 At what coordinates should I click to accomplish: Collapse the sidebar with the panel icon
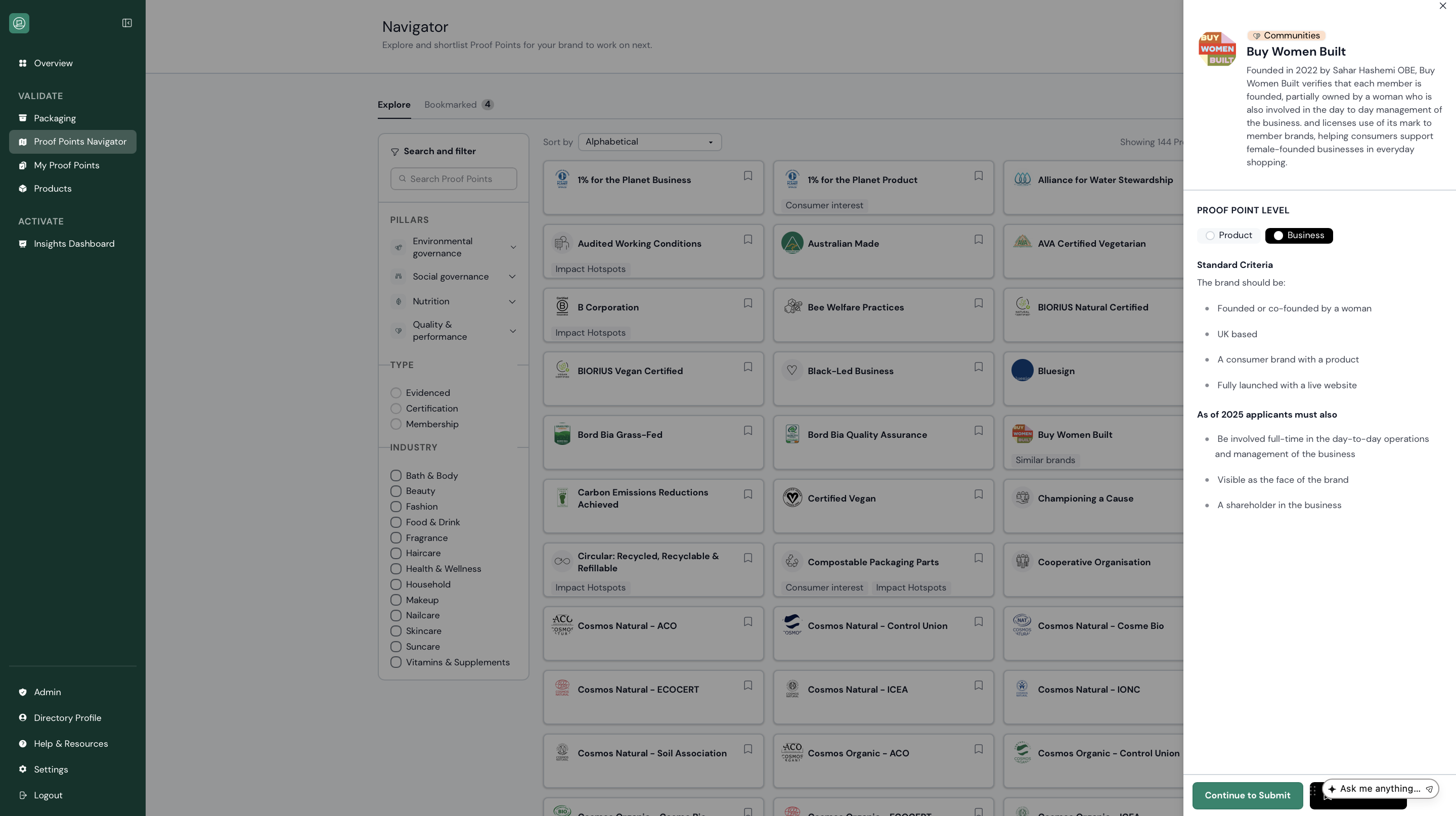(127, 23)
